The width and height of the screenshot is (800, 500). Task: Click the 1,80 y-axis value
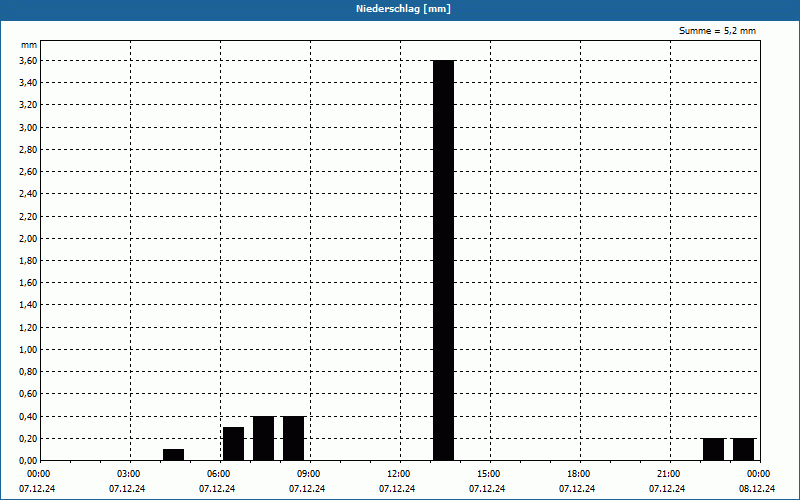pyautogui.click(x=28, y=261)
